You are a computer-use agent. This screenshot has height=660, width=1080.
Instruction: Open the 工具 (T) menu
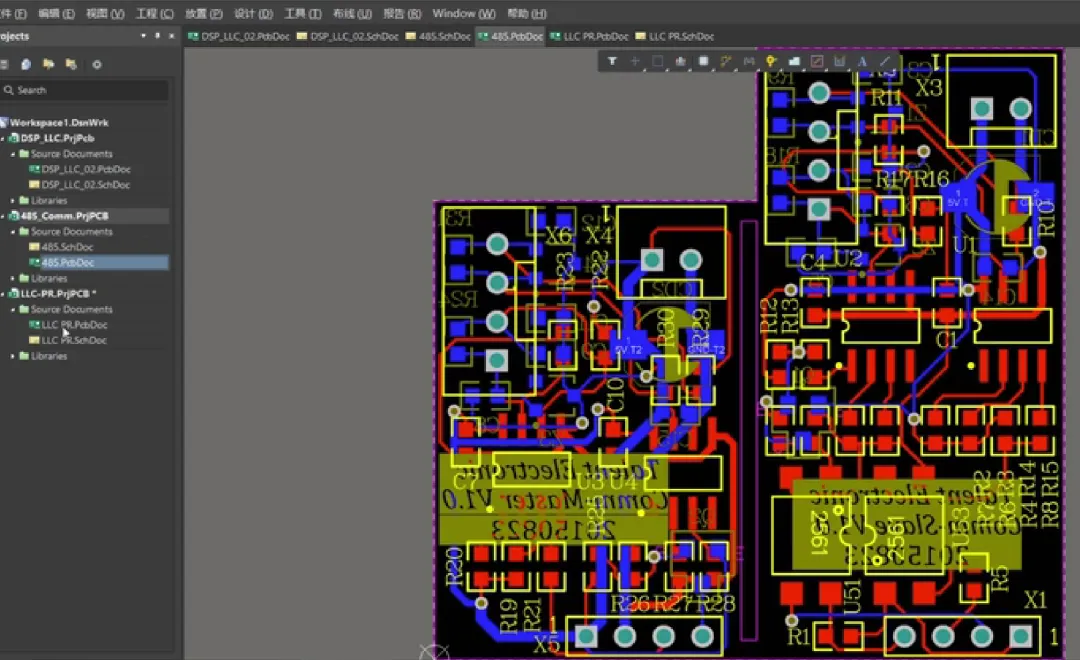click(x=302, y=14)
